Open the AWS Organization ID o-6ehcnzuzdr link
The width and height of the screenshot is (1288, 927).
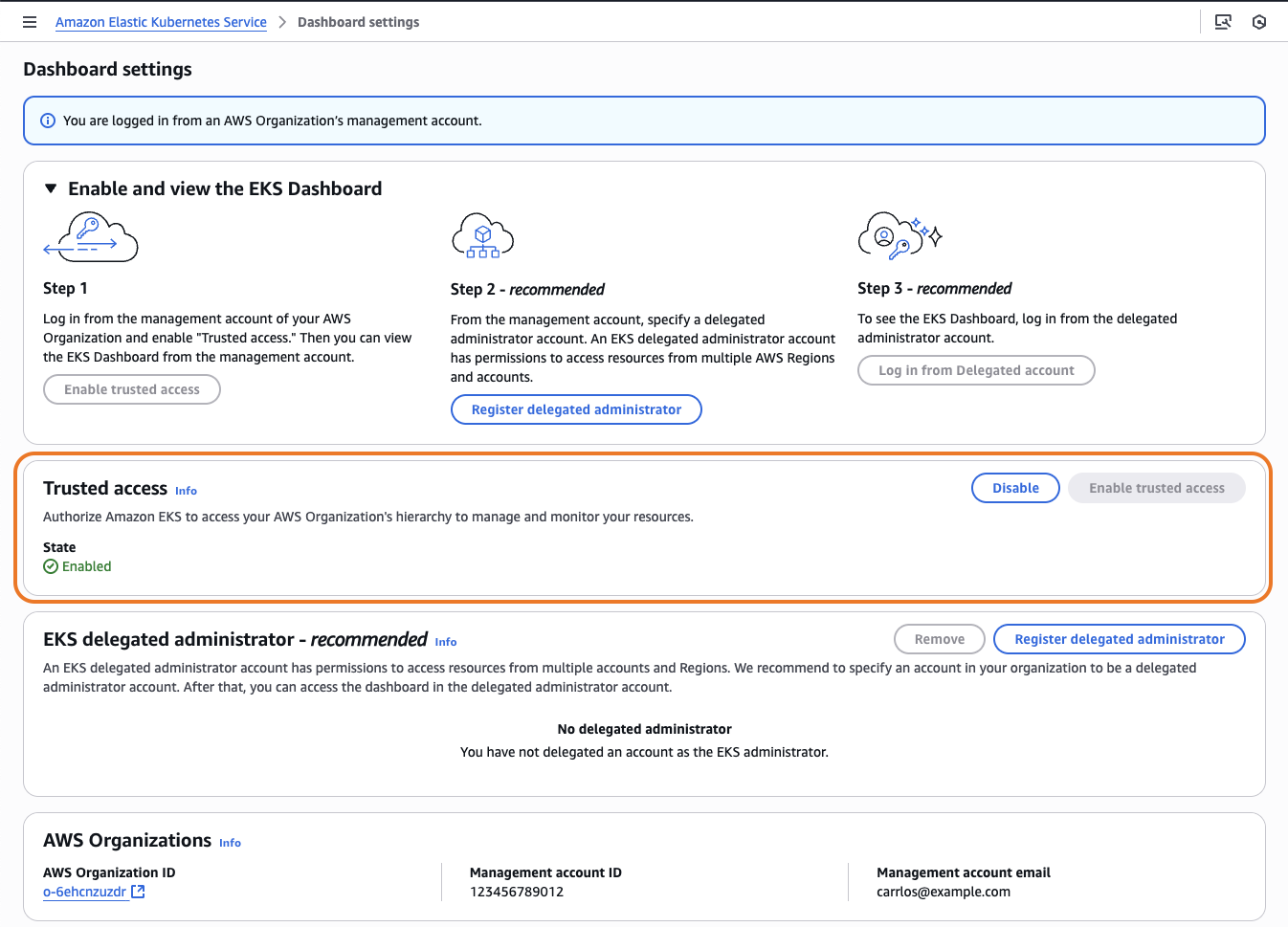point(85,891)
